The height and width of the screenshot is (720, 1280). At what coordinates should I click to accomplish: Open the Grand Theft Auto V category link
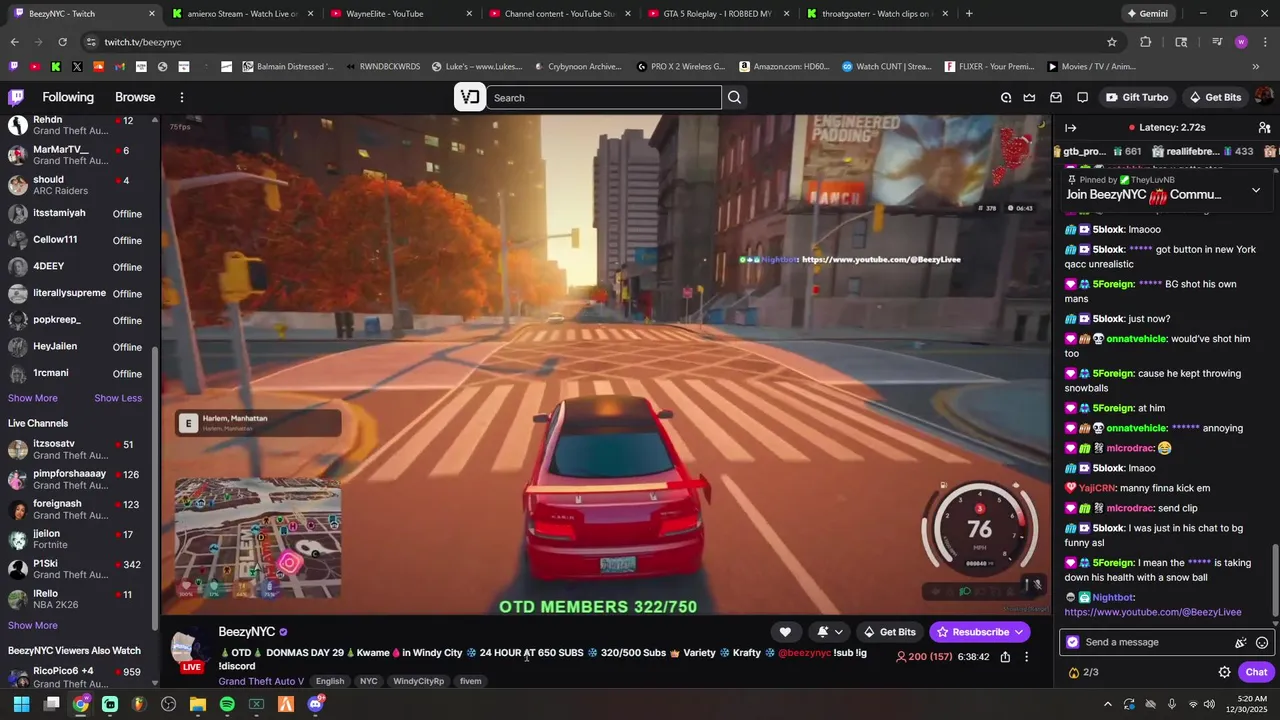point(261,681)
